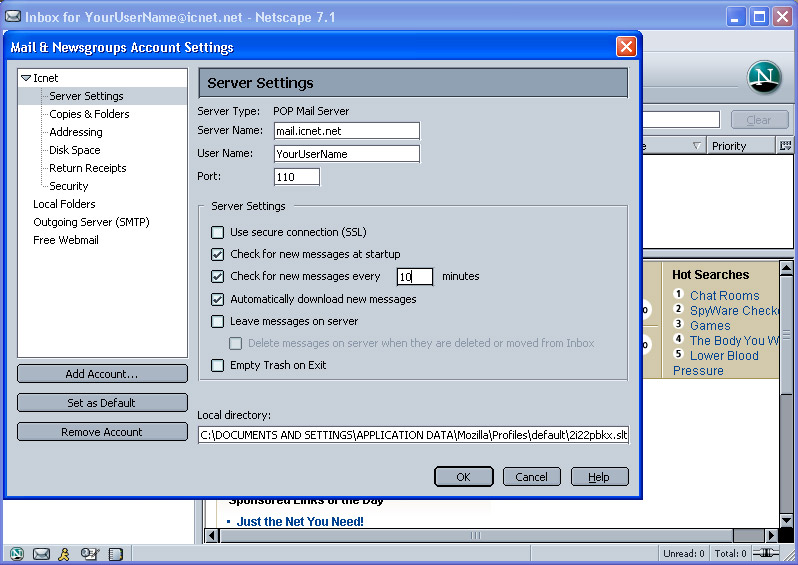Open The Body You hot search link
Screen dimensions: 798x565
[x=734, y=341]
